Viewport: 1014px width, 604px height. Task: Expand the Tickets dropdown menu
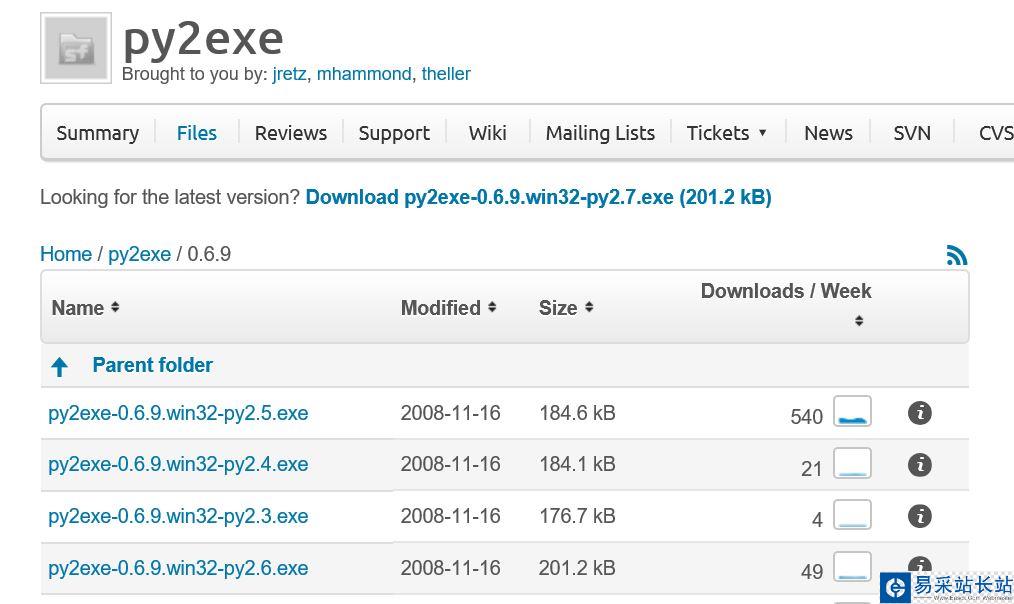pyautogui.click(x=726, y=133)
